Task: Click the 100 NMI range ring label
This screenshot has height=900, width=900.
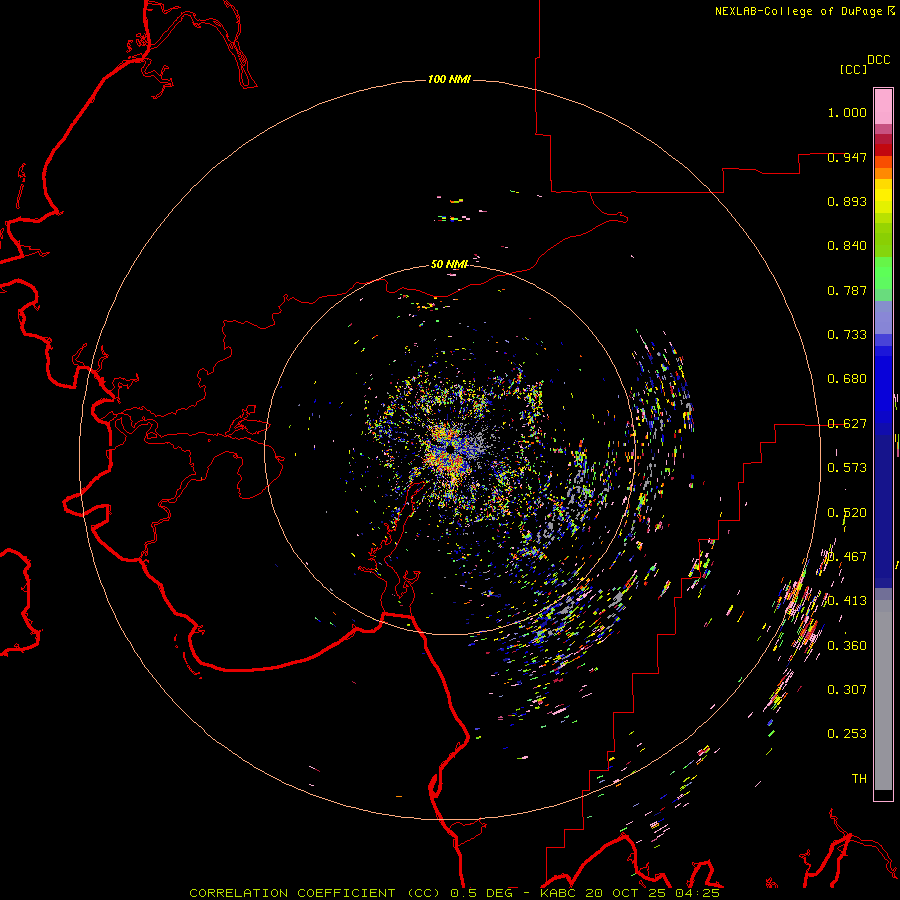Action: click(449, 79)
